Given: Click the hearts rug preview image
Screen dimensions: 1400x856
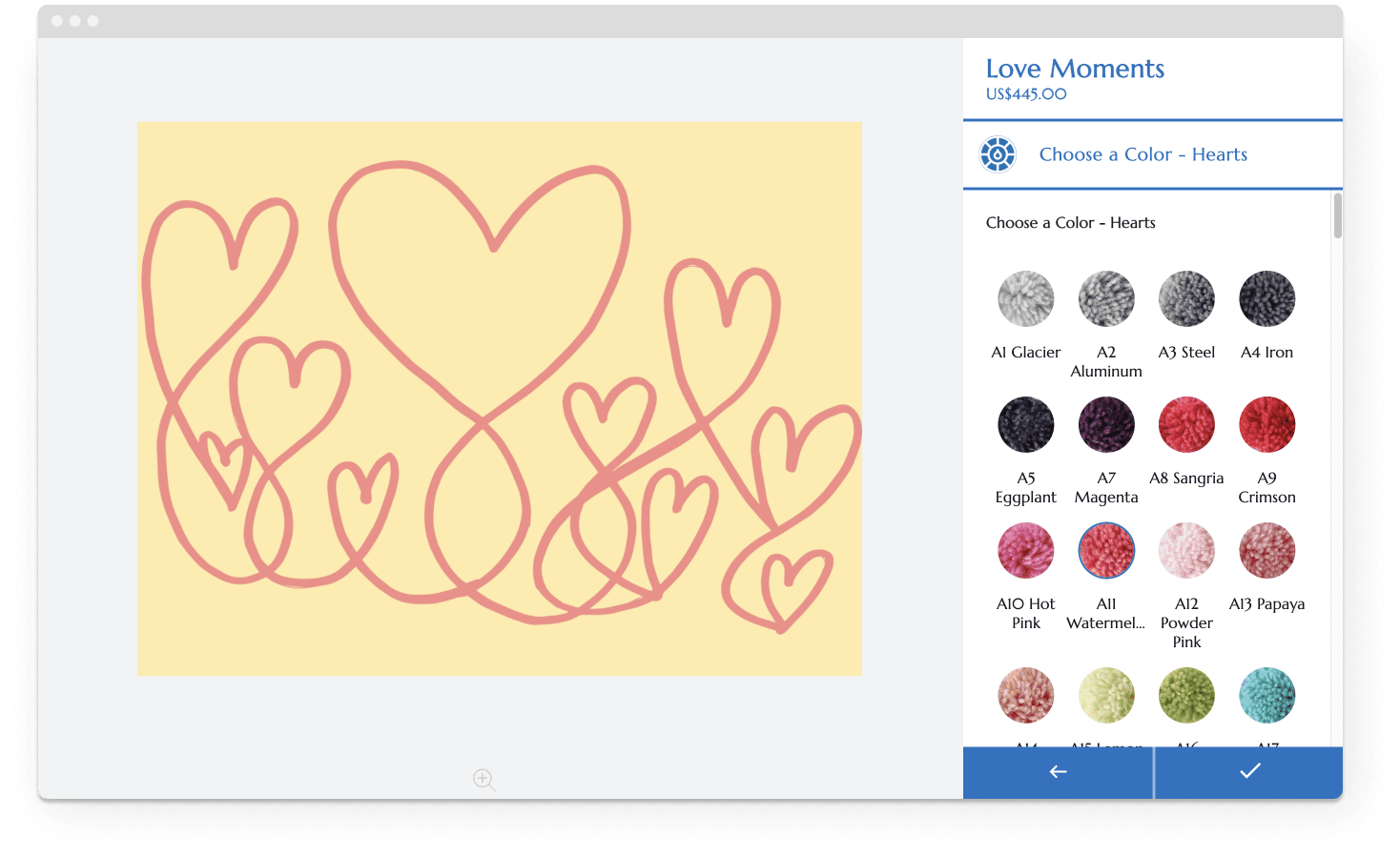Looking at the screenshot, I should point(500,398).
